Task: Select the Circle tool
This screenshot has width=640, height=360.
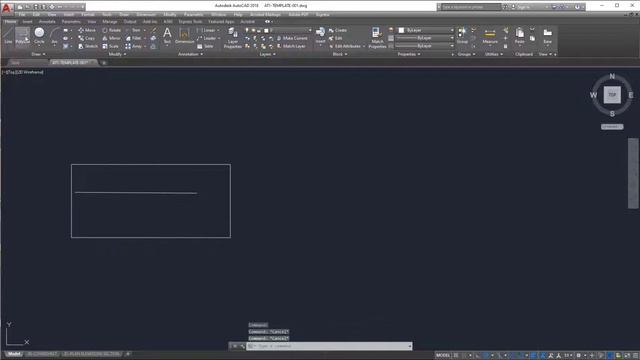Action: [x=39, y=36]
